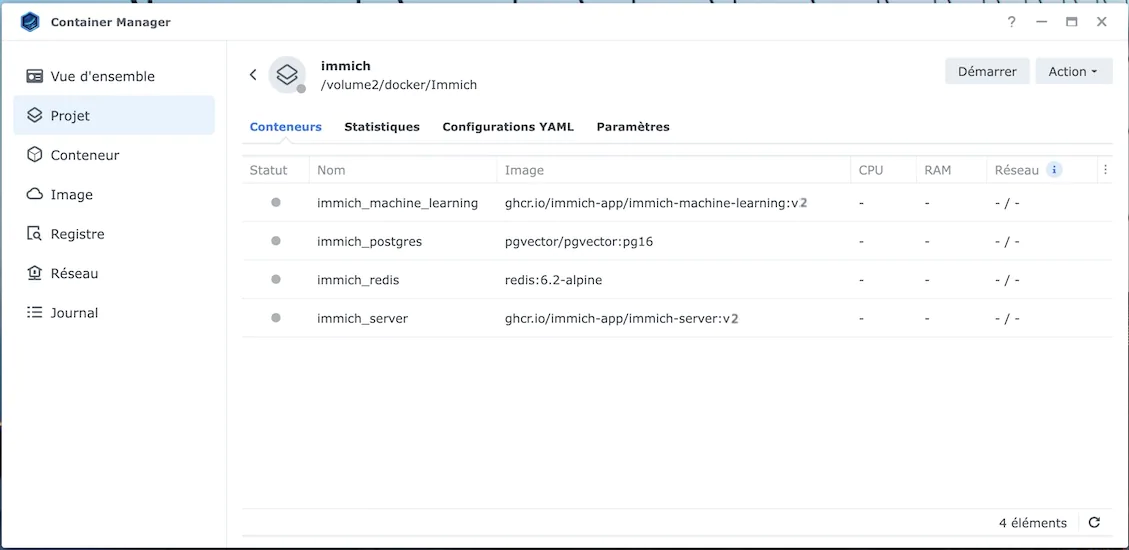Click the Démarrer button
This screenshot has width=1129, height=550.
point(987,71)
